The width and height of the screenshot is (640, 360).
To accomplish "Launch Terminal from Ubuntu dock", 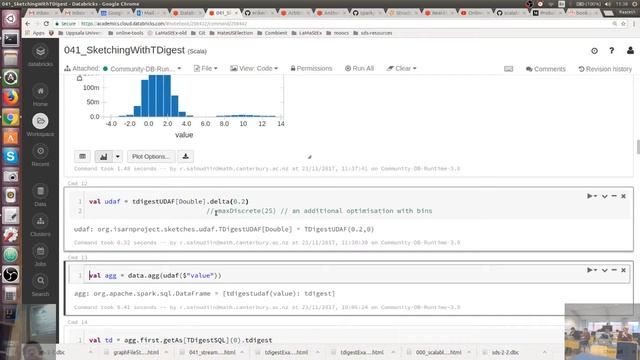I will [x=11, y=39].
